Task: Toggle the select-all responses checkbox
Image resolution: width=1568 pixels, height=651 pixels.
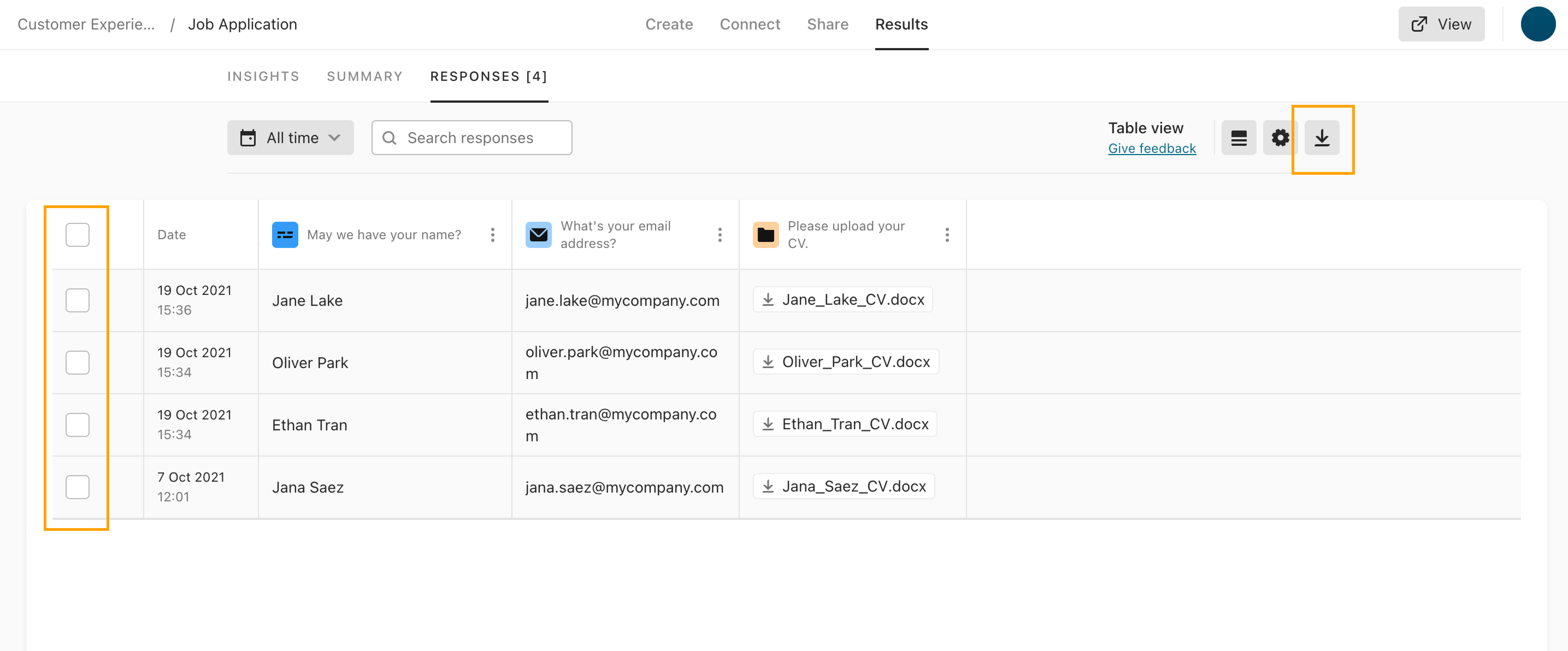Action: [x=77, y=235]
